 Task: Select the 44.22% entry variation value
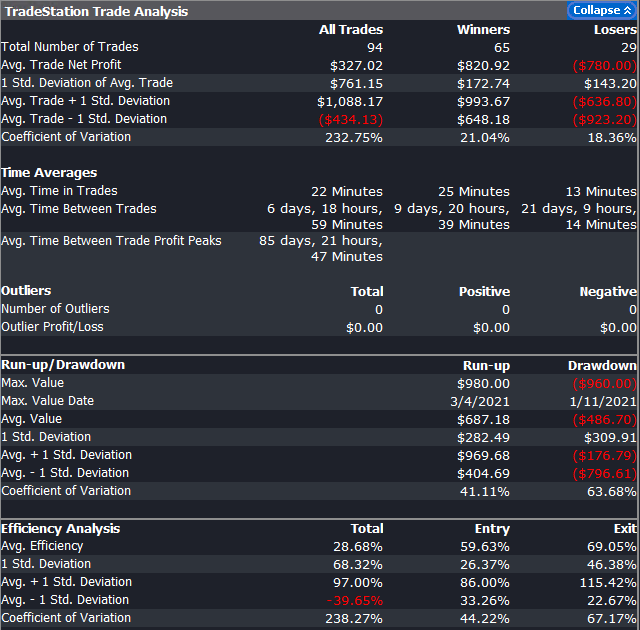tap(485, 618)
